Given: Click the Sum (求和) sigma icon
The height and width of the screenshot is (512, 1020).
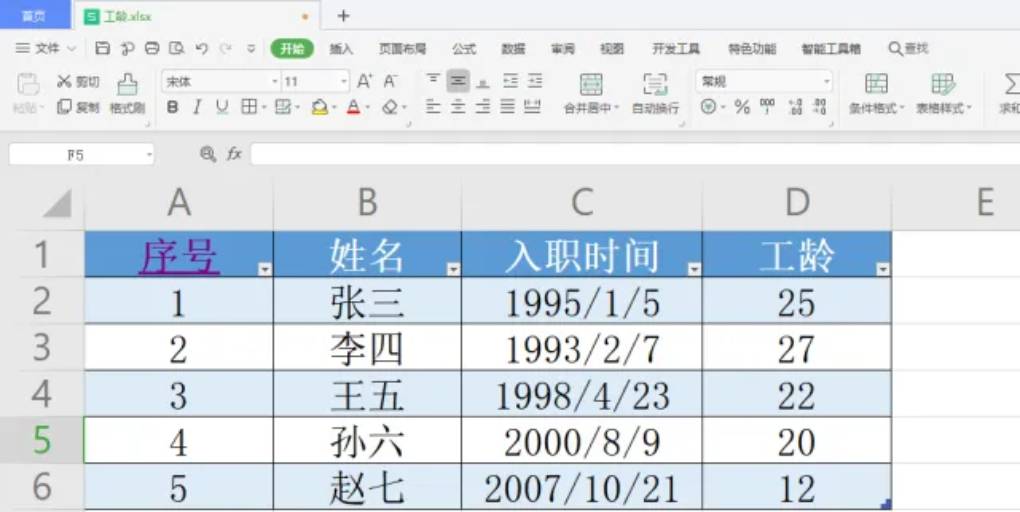Looking at the screenshot, I should tap(1011, 85).
